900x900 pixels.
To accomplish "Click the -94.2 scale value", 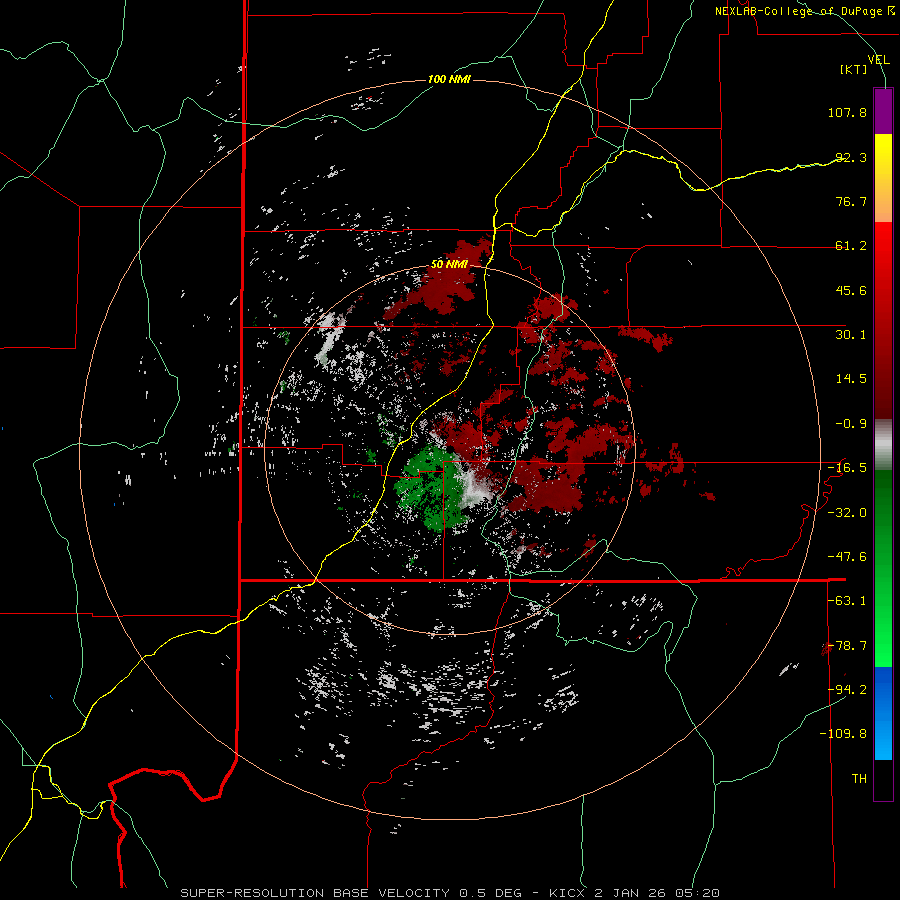I will coord(847,689).
